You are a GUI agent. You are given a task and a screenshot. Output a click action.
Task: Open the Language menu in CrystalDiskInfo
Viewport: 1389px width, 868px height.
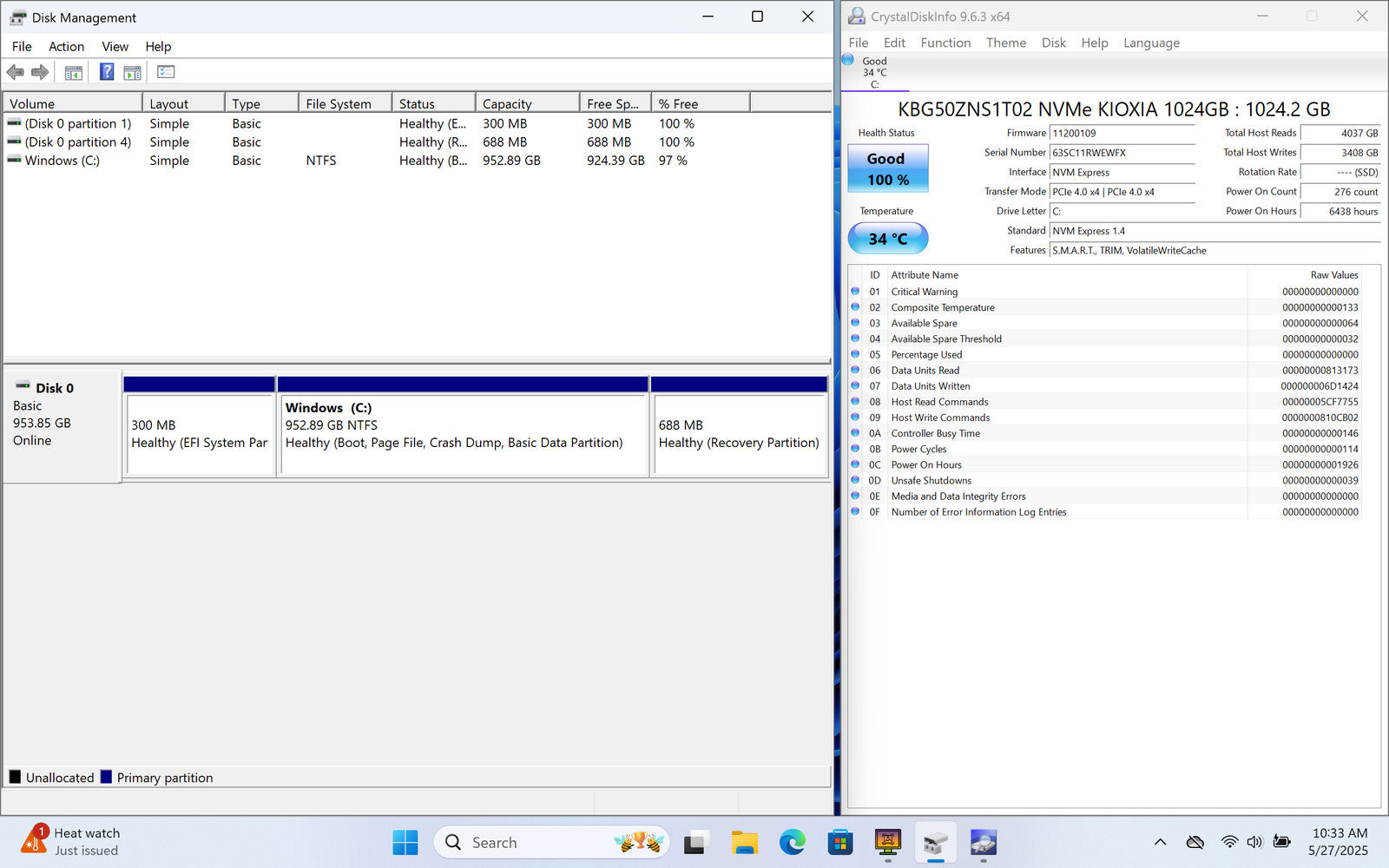pos(1151,43)
